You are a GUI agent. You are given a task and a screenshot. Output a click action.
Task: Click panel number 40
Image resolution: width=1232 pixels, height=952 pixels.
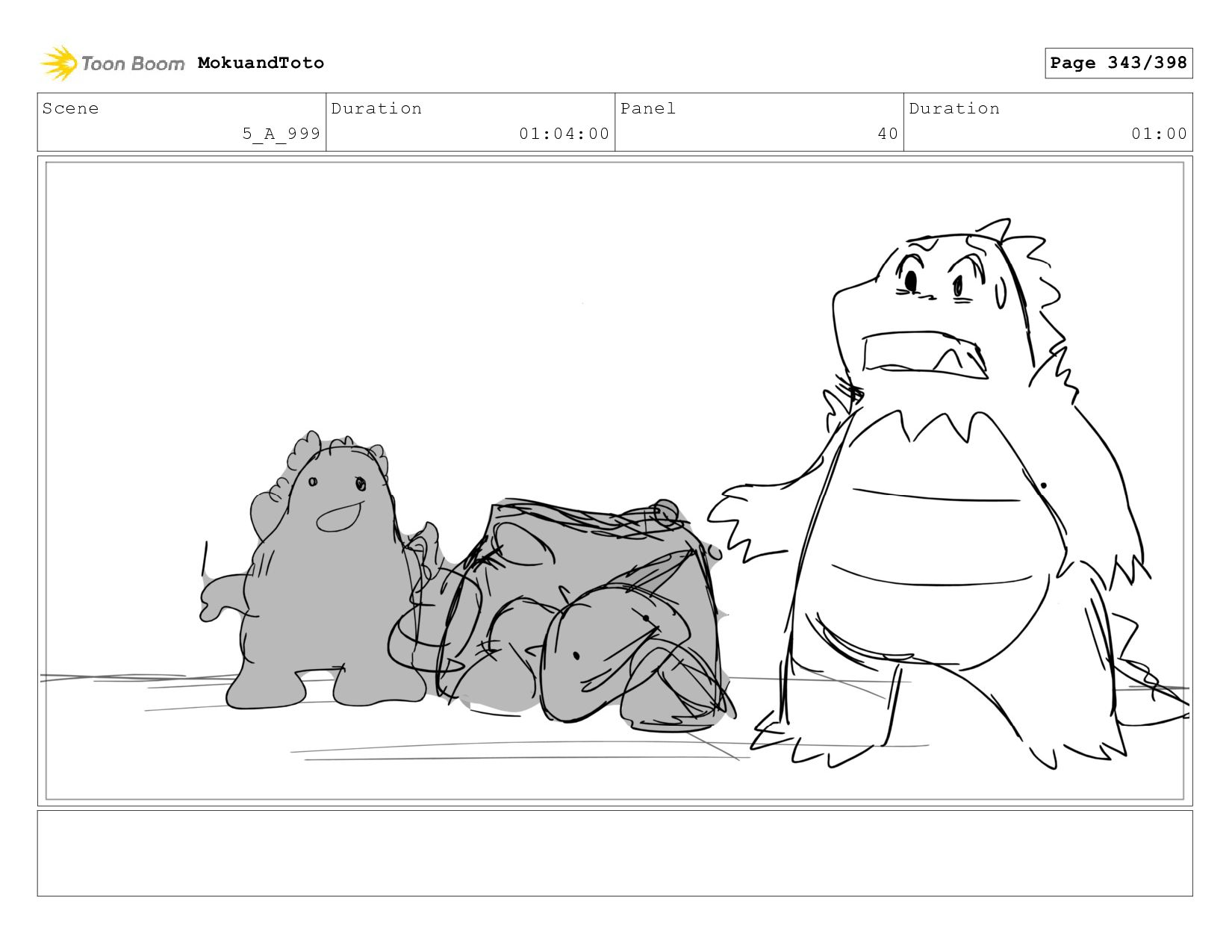pos(888,134)
